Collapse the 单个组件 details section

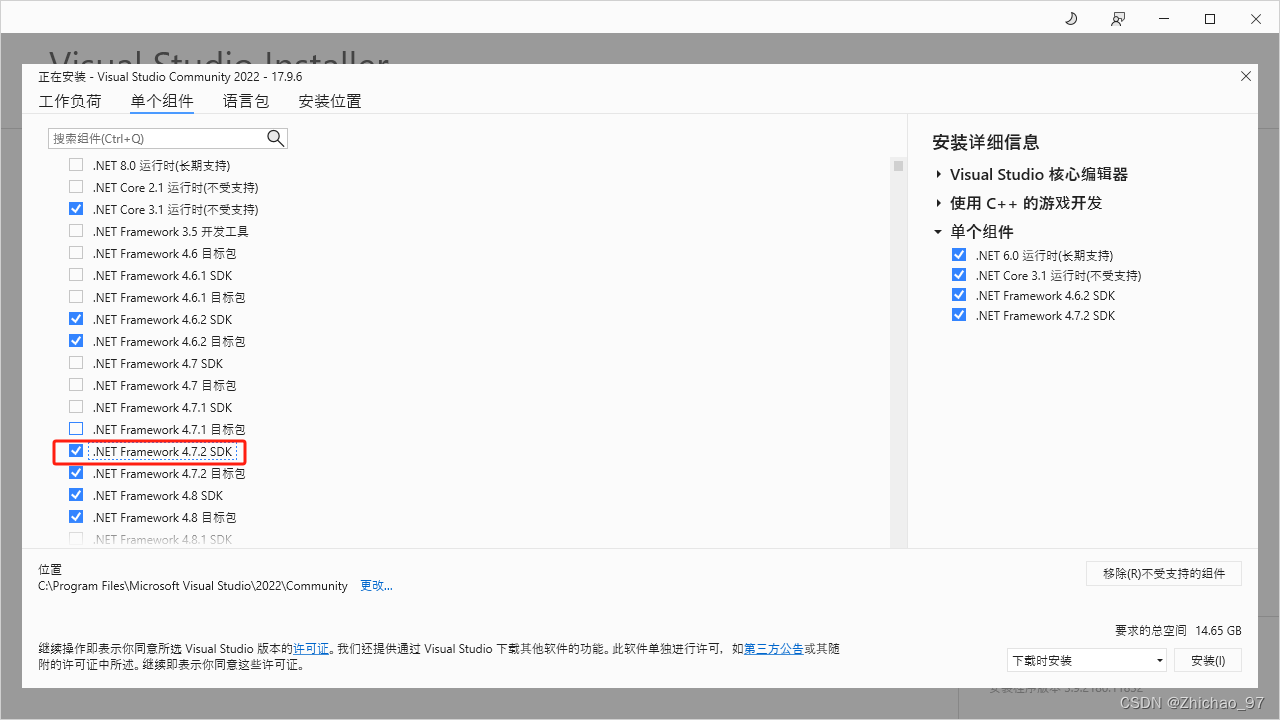pos(939,232)
